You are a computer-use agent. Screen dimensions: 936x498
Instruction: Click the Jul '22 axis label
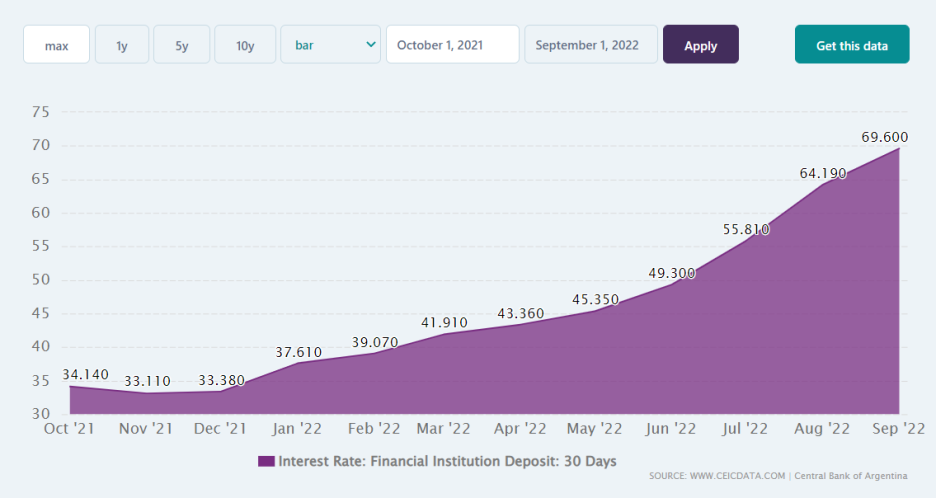[745, 428]
